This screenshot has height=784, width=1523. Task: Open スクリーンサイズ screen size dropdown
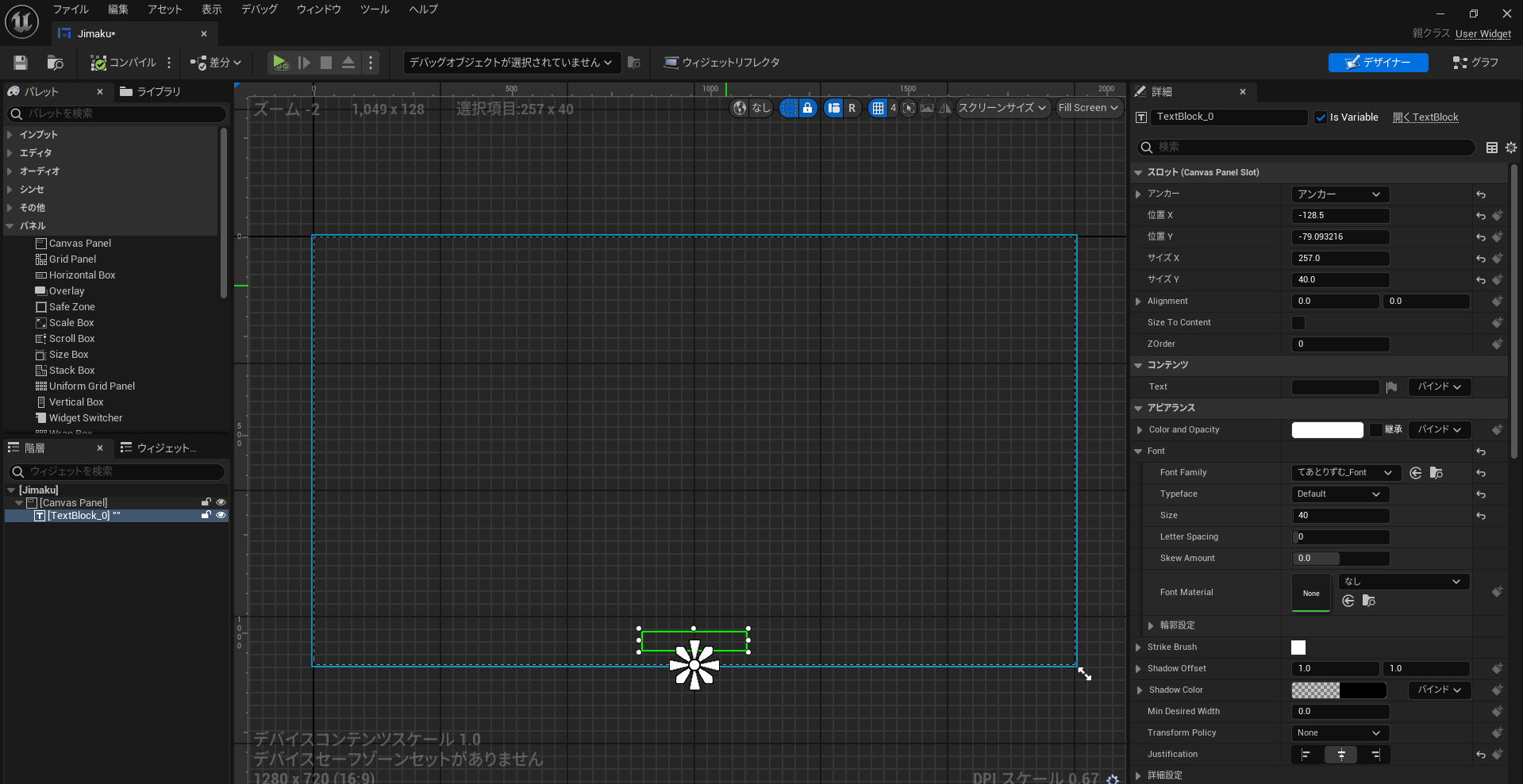[1003, 108]
